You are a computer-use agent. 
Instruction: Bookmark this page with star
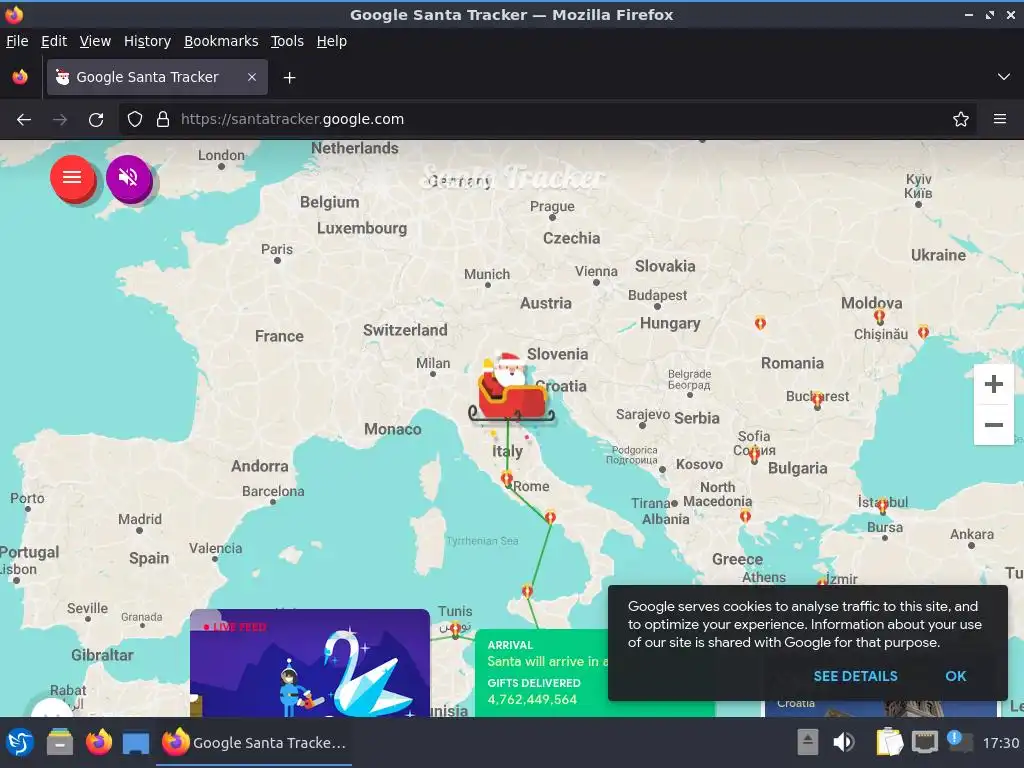961,120
